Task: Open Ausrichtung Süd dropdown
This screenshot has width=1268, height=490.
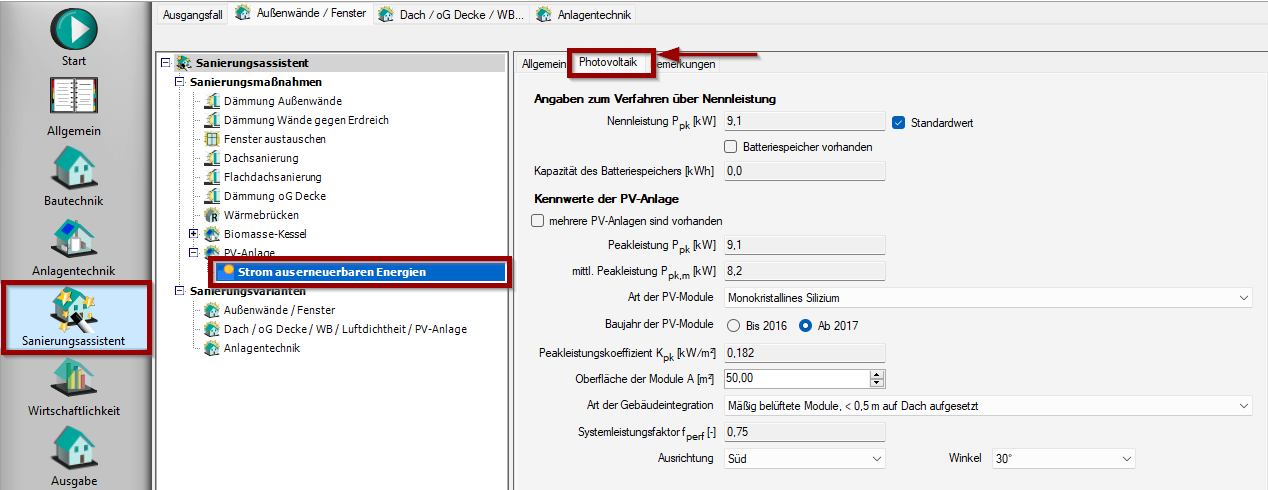Action: (804, 458)
